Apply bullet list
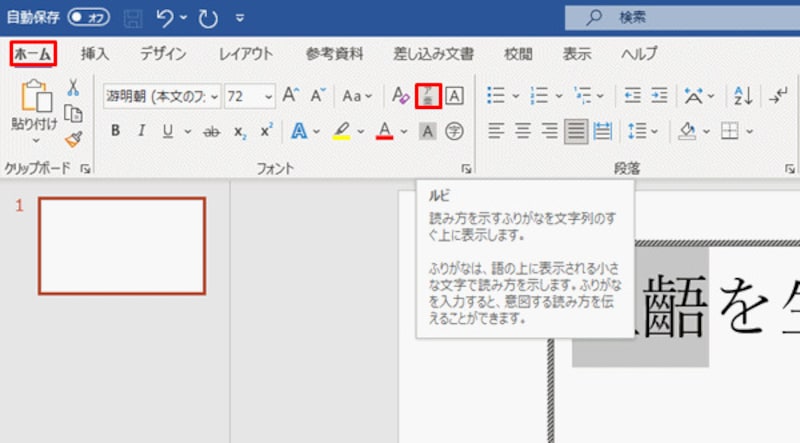 495,95
